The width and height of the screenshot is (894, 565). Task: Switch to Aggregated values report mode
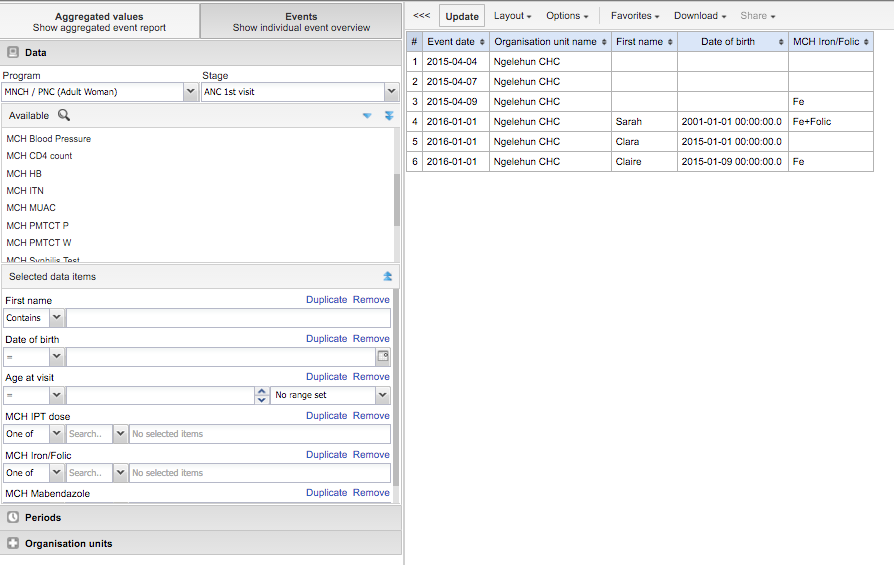pos(99,22)
